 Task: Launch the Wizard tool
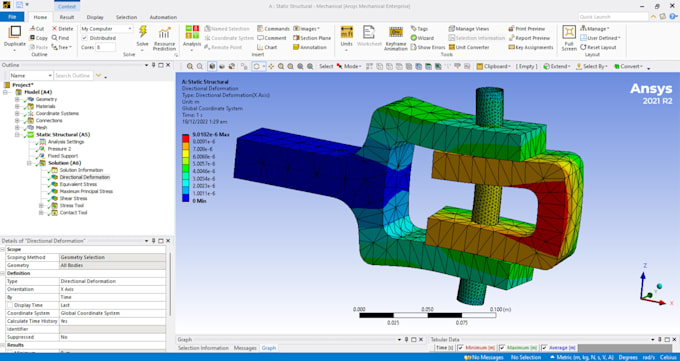[x=422, y=38]
